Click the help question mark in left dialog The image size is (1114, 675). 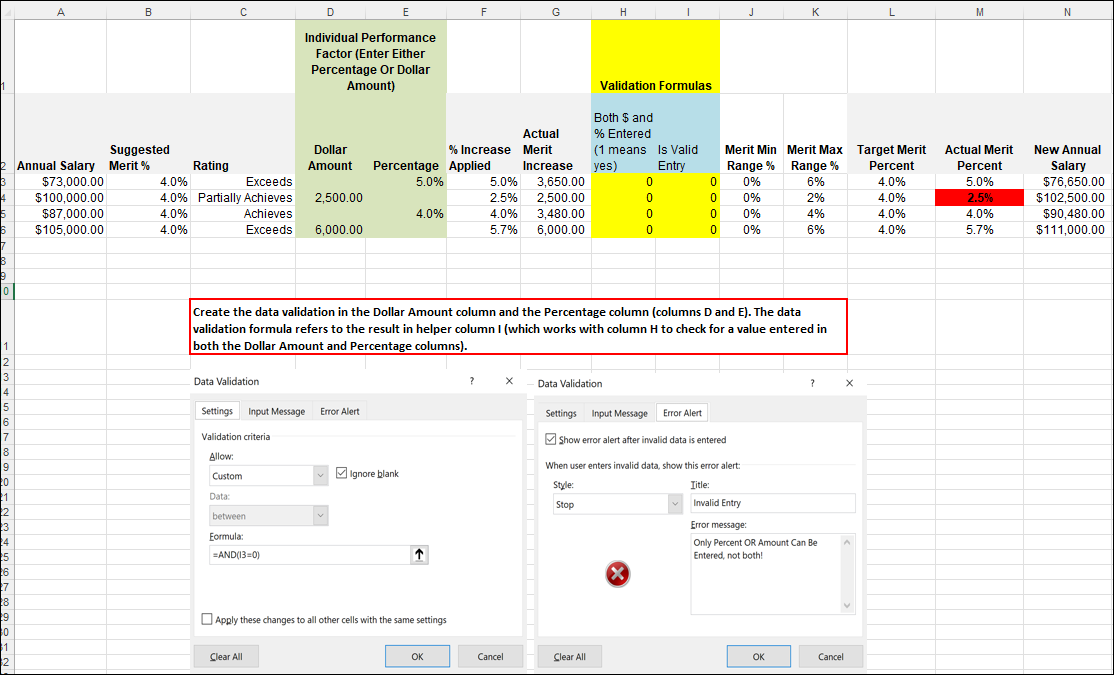pyautogui.click(x=472, y=382)
